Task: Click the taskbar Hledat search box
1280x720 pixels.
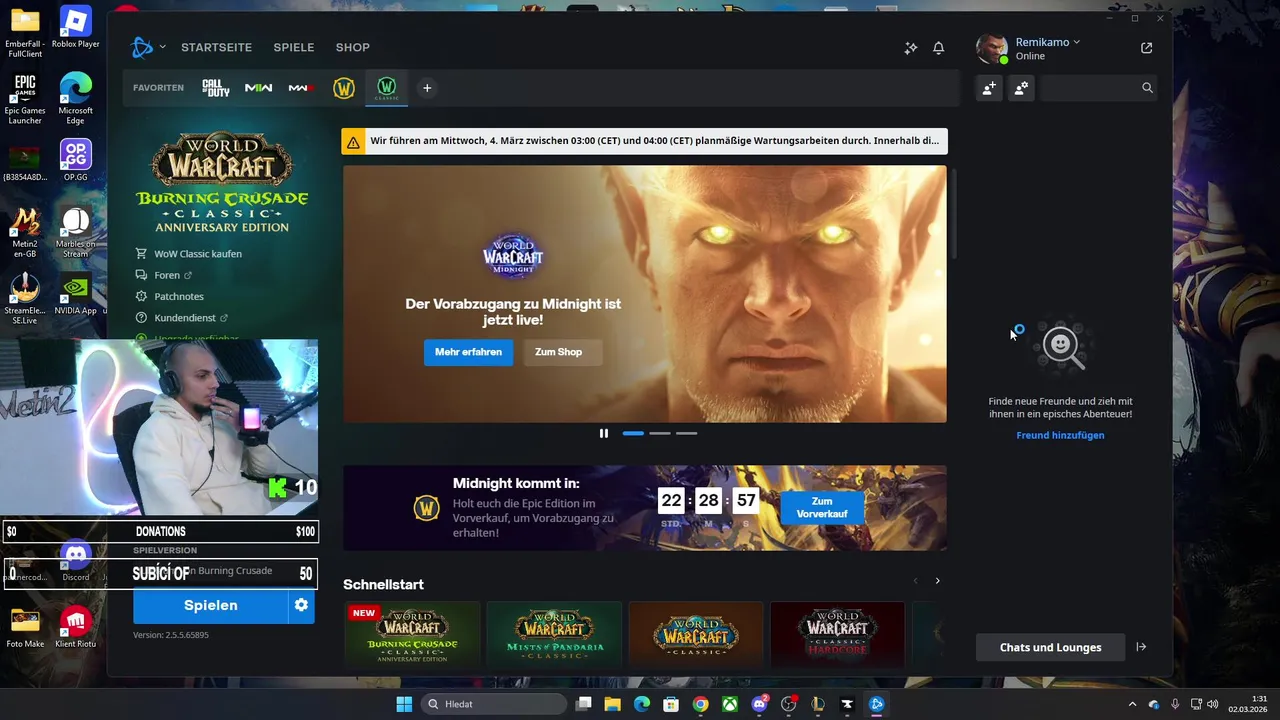Action: 494,704
